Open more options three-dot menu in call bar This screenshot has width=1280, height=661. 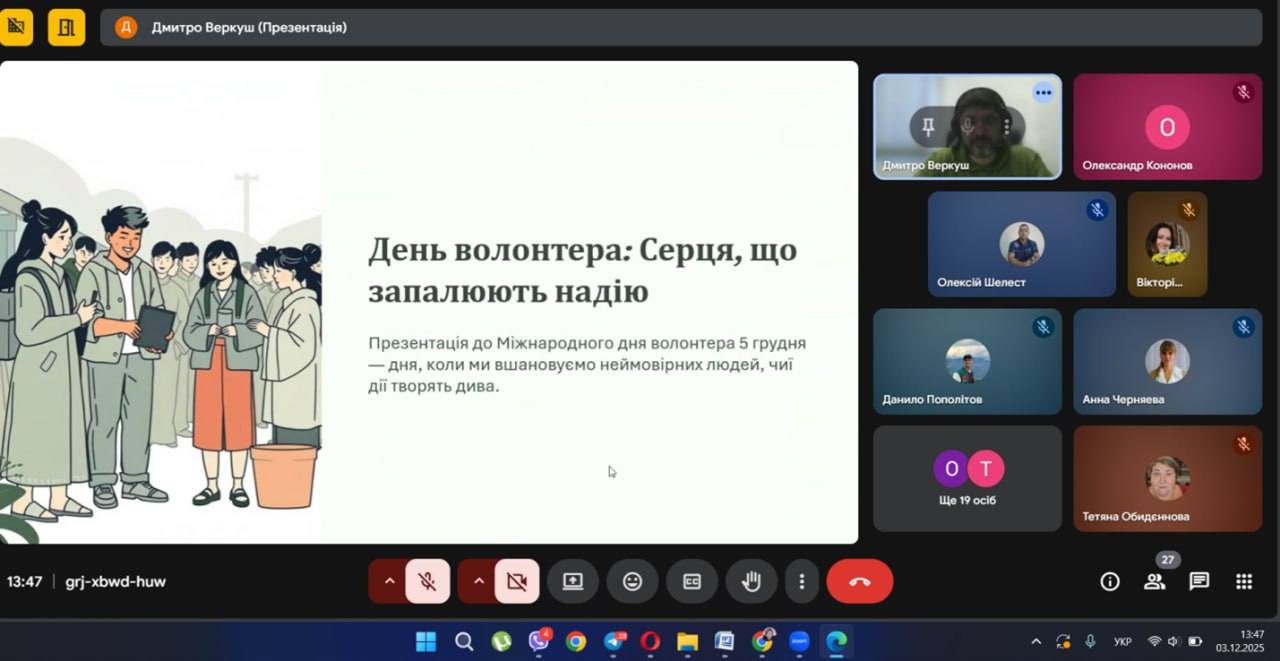[x=801, y=581]
